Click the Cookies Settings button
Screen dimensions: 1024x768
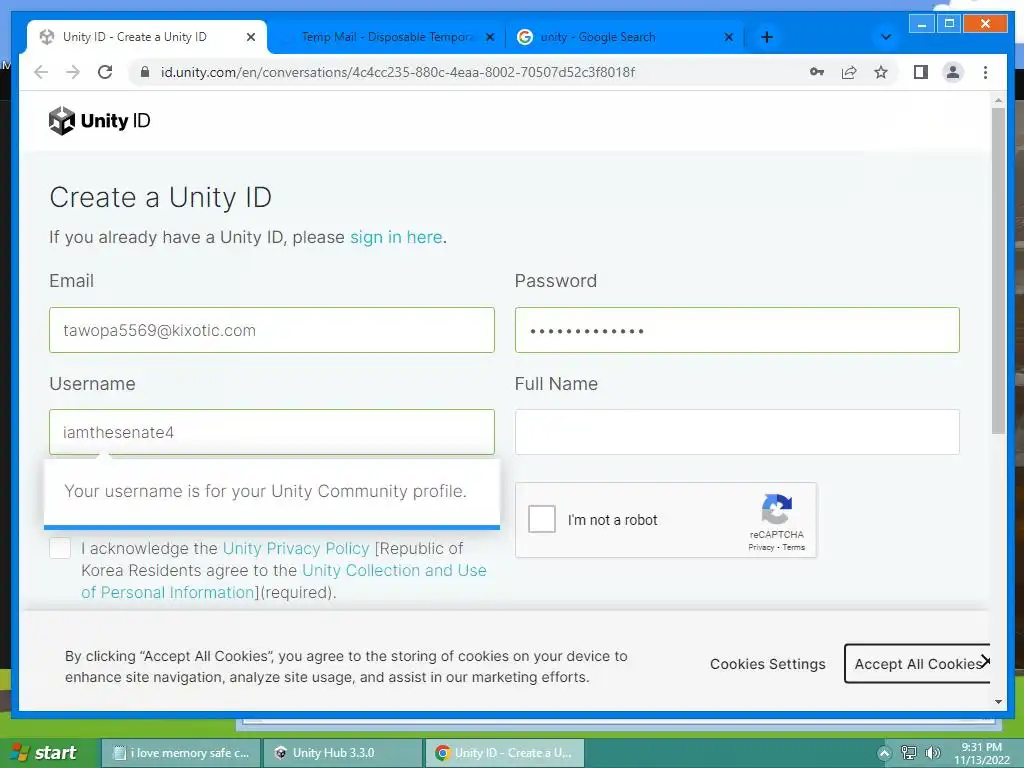coord(767,664)
